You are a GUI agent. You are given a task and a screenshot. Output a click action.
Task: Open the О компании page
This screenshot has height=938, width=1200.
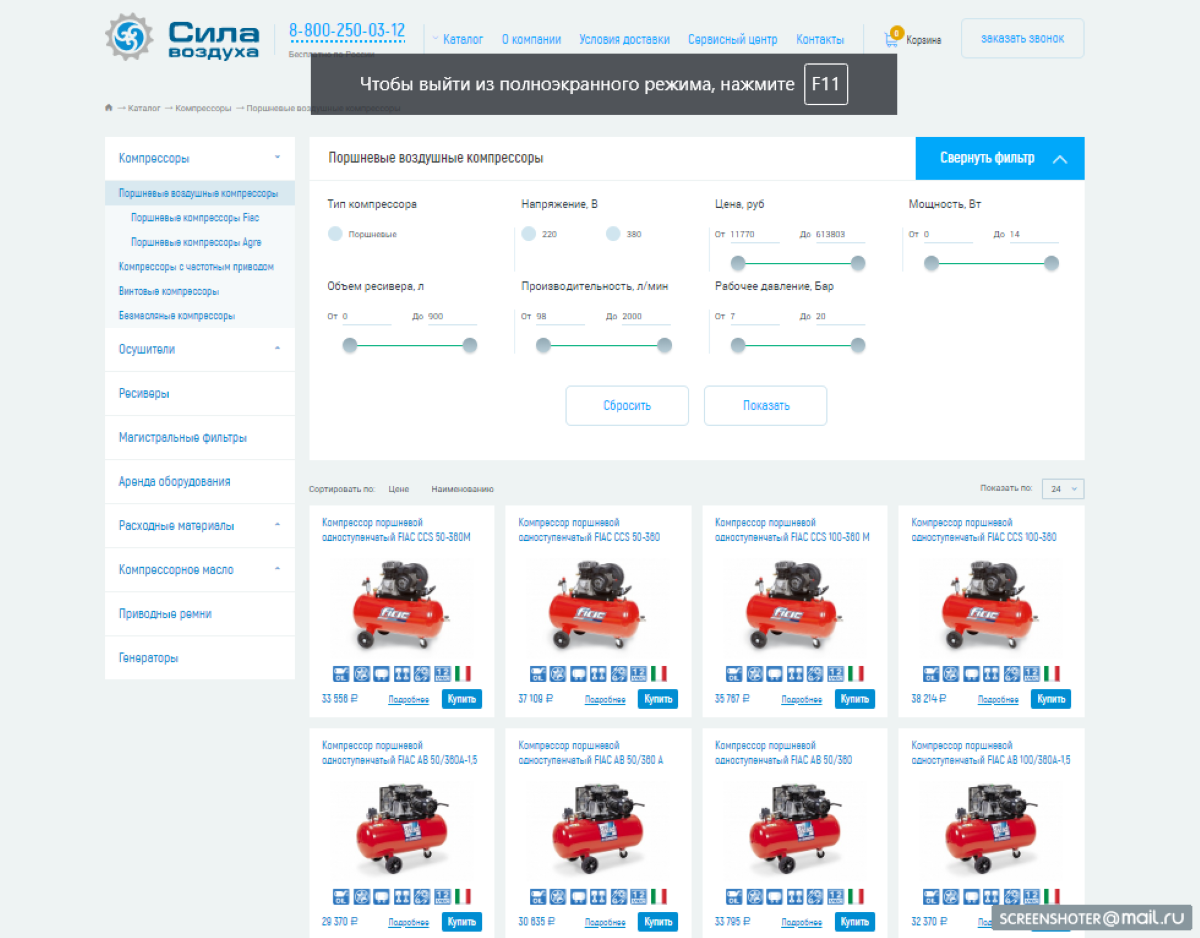(531, 40)
